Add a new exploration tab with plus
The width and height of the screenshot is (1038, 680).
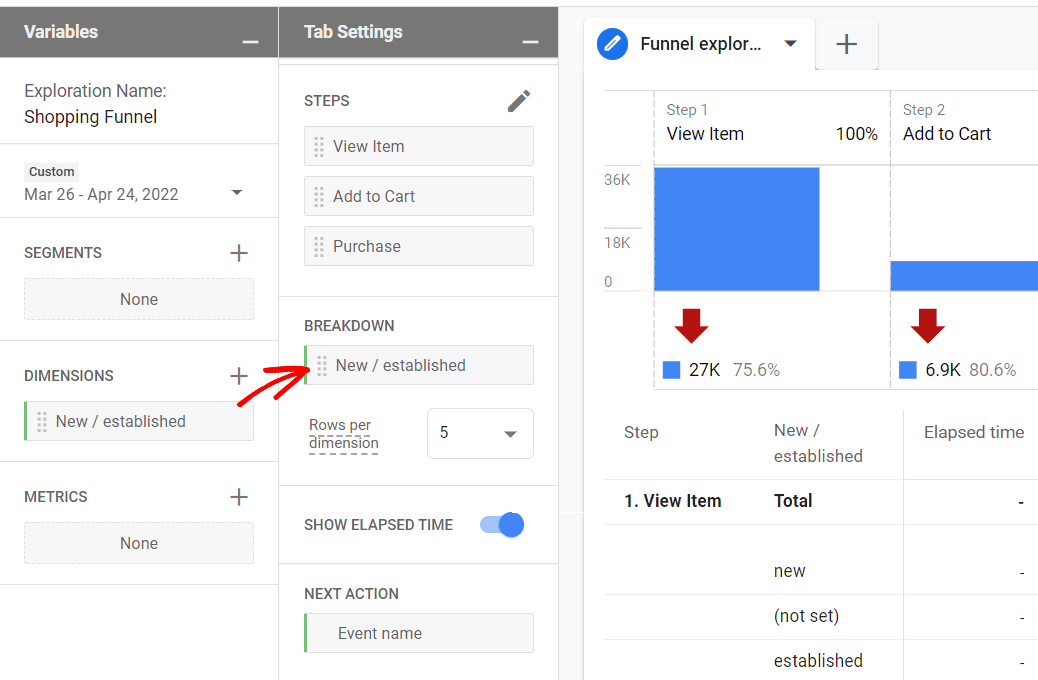846,44
